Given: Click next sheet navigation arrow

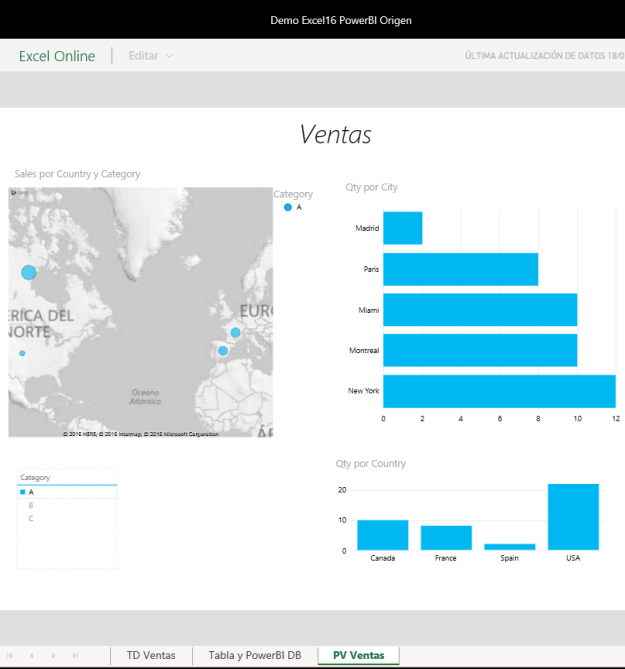Looking at the screenshot, I should [55, 656].
